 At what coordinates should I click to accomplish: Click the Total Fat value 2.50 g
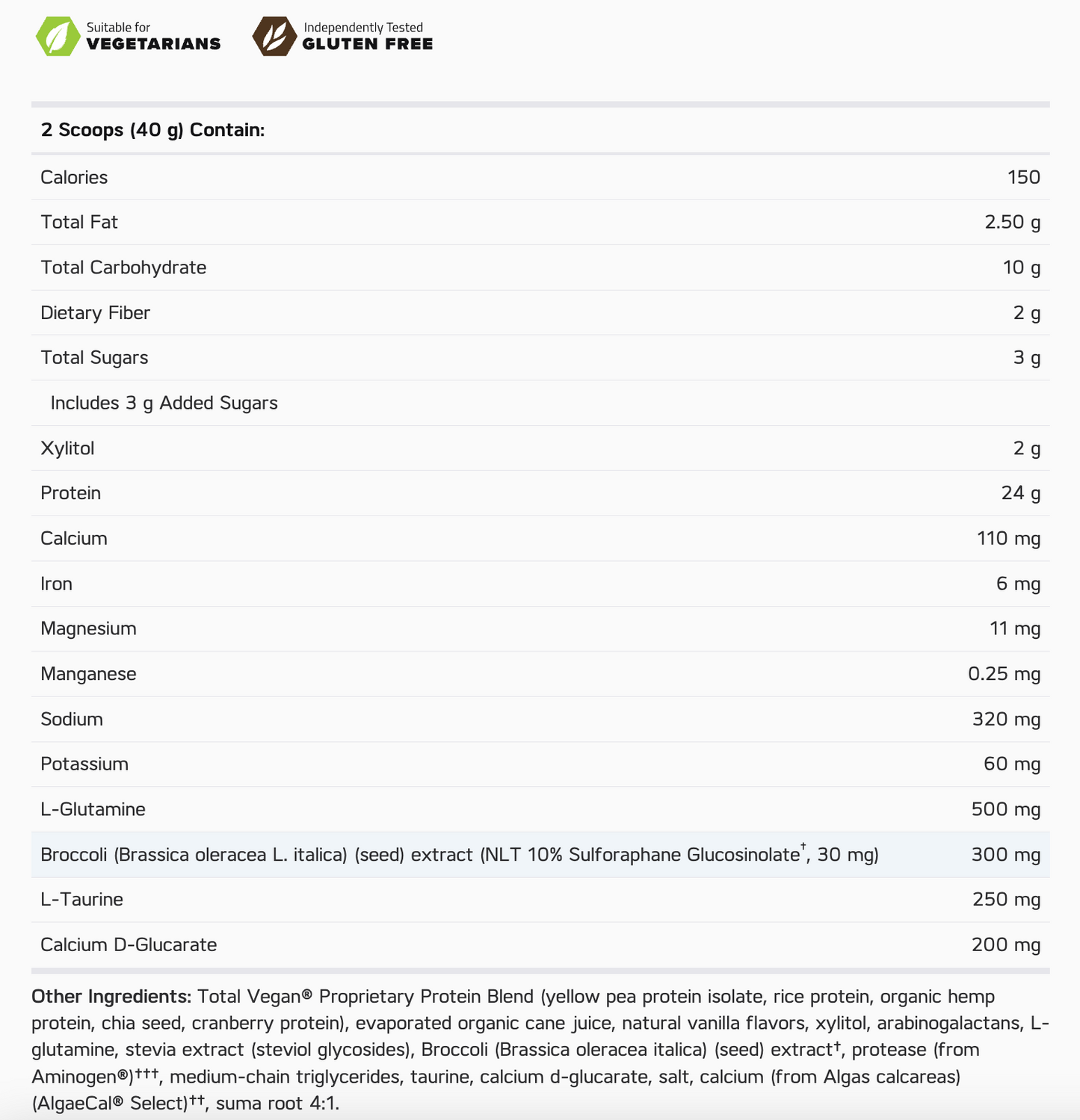pos(1012,222)
